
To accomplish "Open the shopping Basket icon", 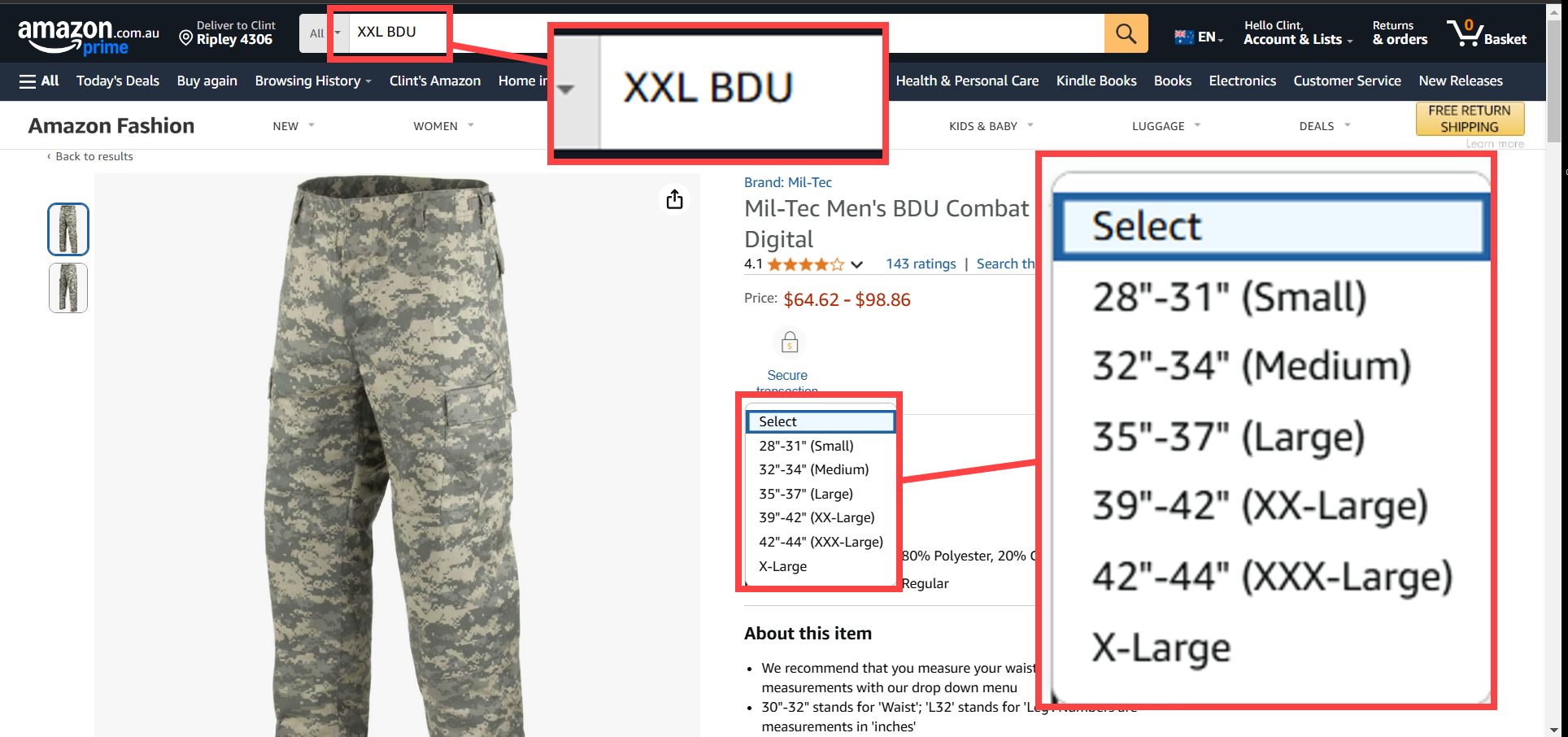I will [1487, 33].
